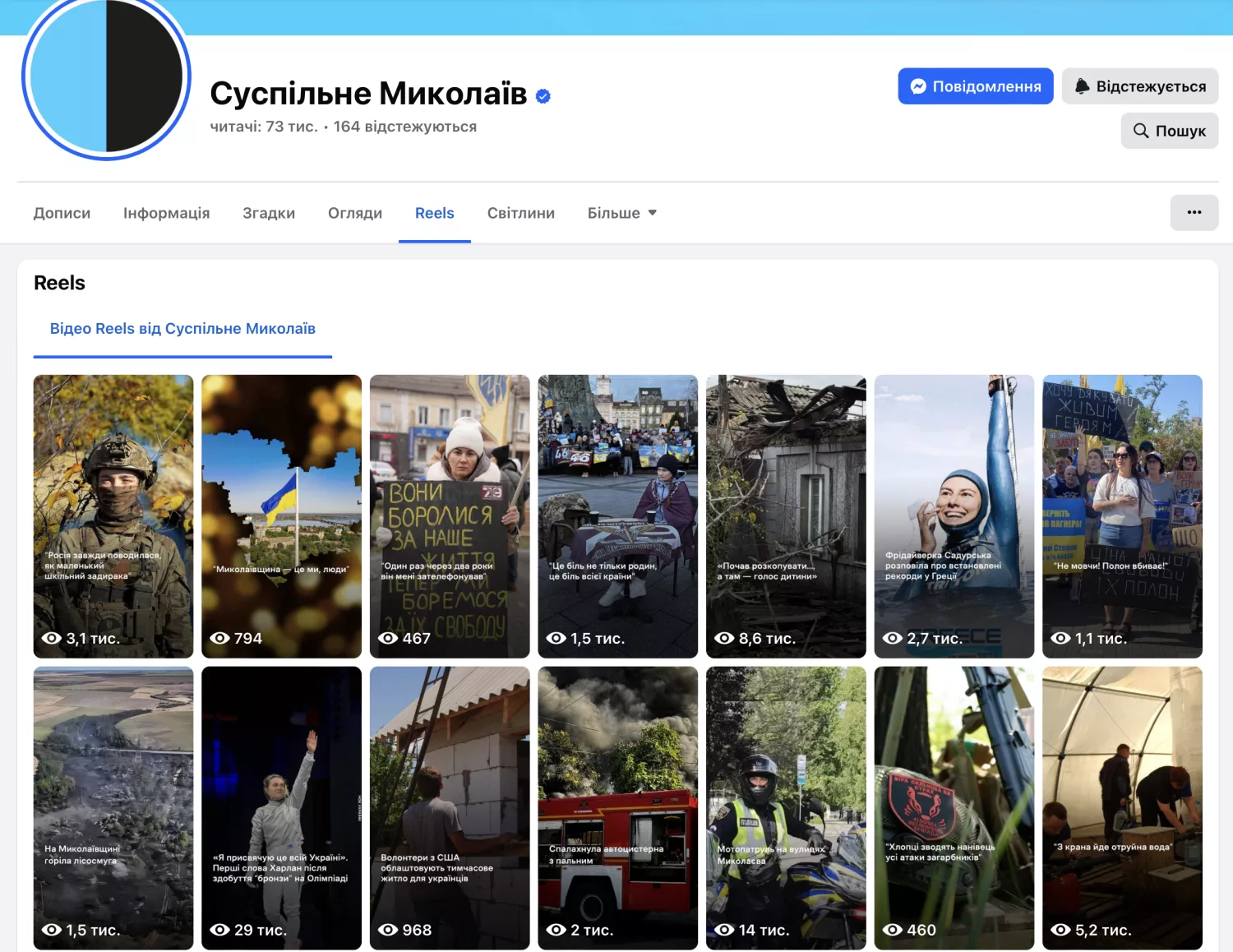Go to the Інформація tab
The width and height of the screenshot is (1233, 952).
(166, 213)
